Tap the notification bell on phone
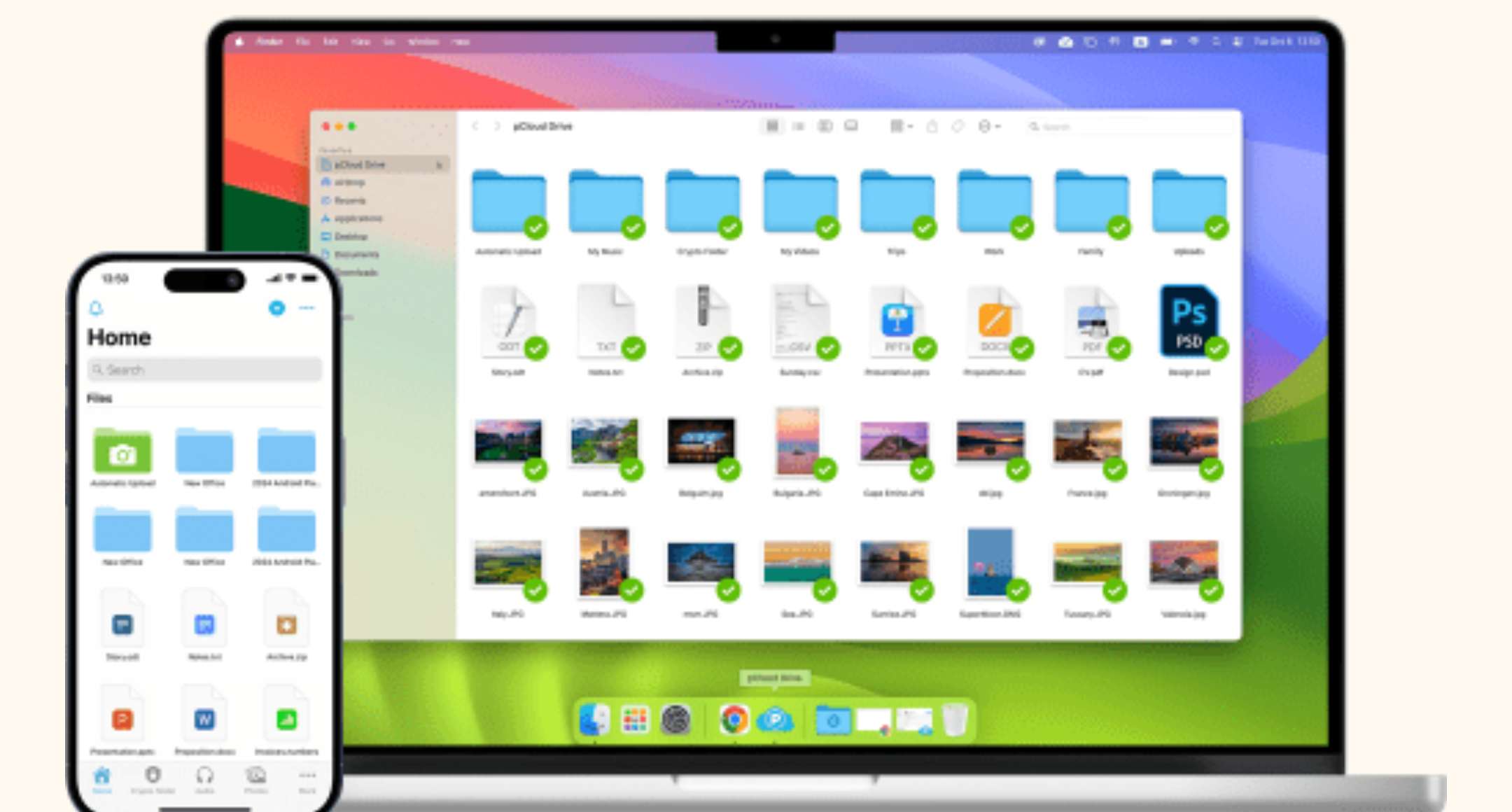The image size is (1512, 812). coord(97,308)
